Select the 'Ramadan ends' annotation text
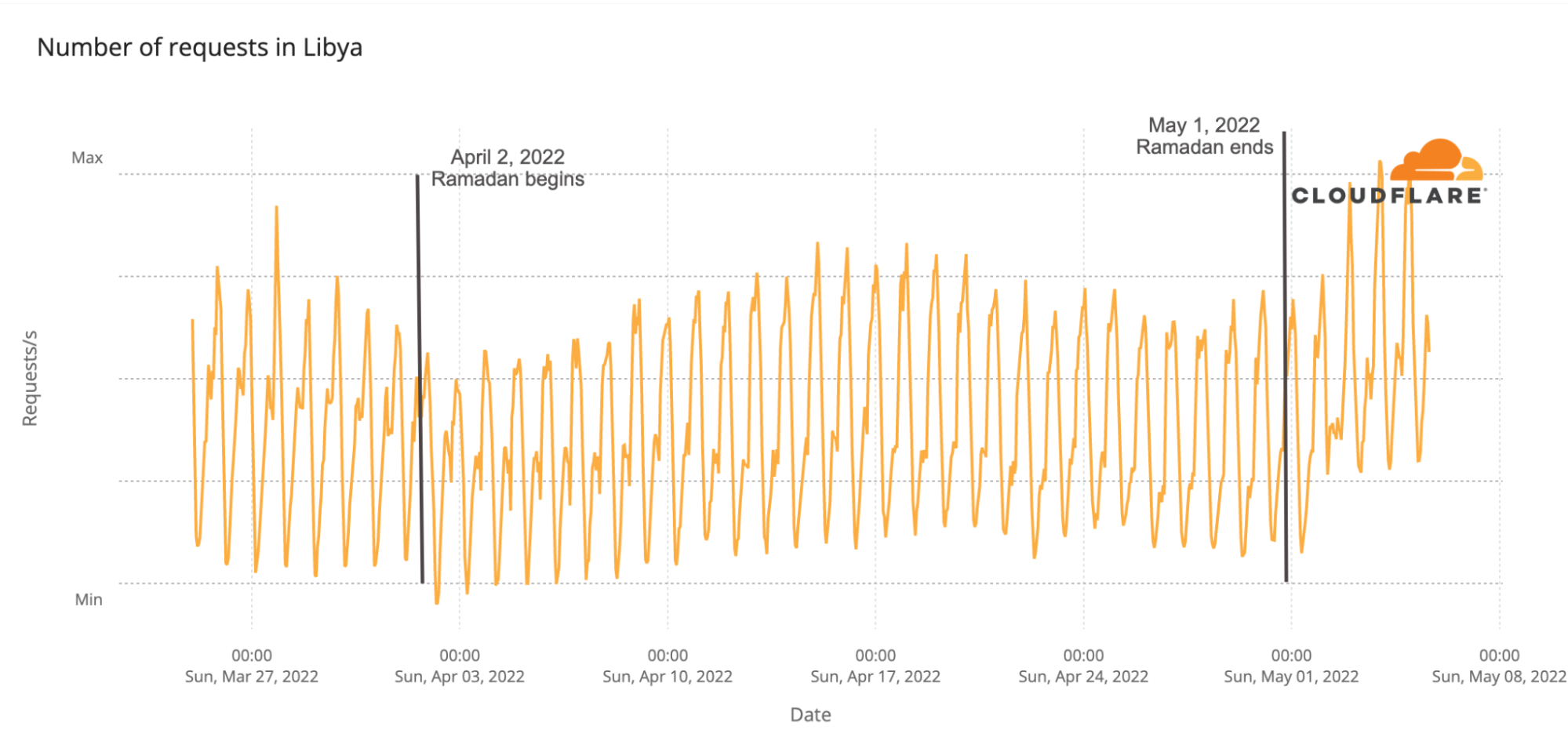The height and width of the screenshot is (741, 1568). click(x=1204, y=147)
